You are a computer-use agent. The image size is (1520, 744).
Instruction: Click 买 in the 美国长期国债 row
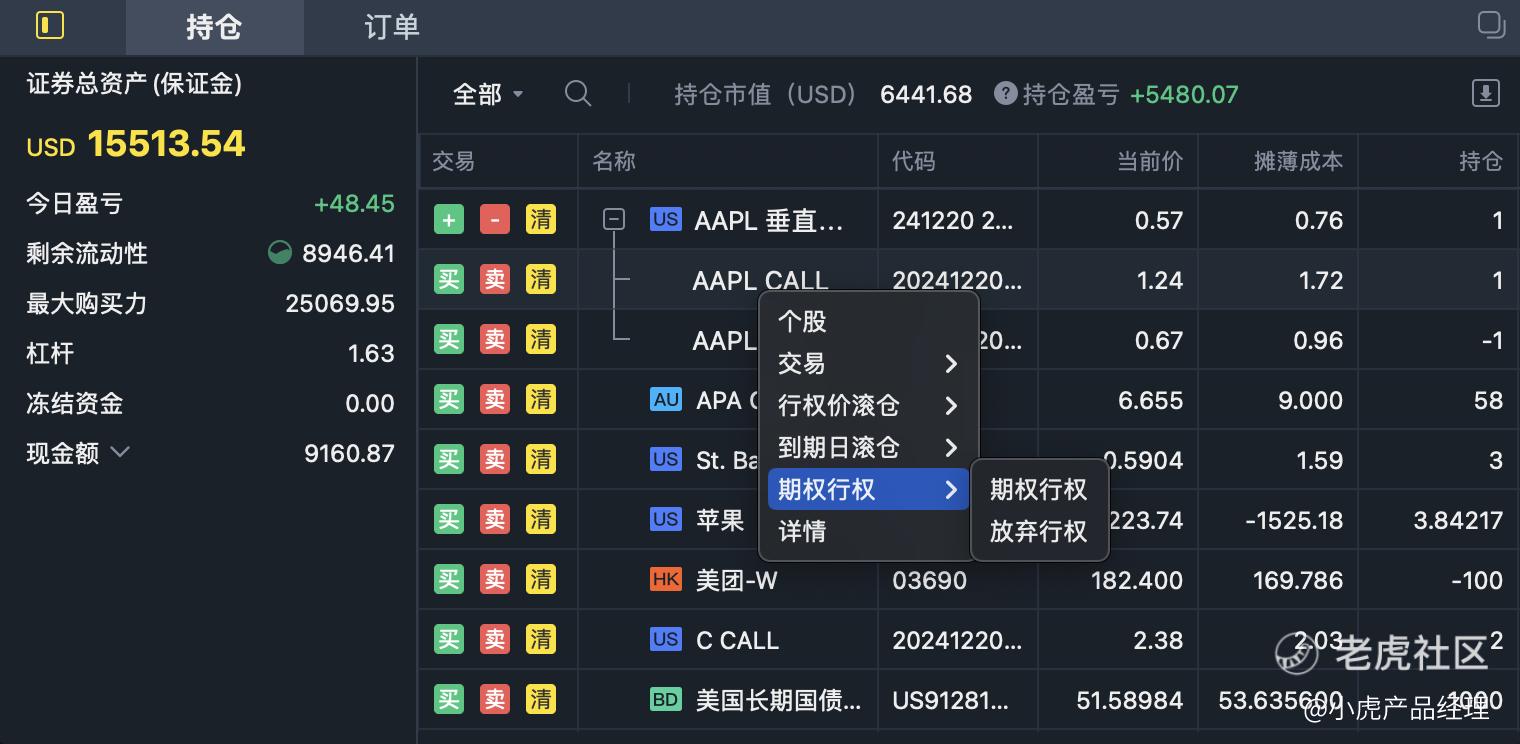[x=449, y=700]
